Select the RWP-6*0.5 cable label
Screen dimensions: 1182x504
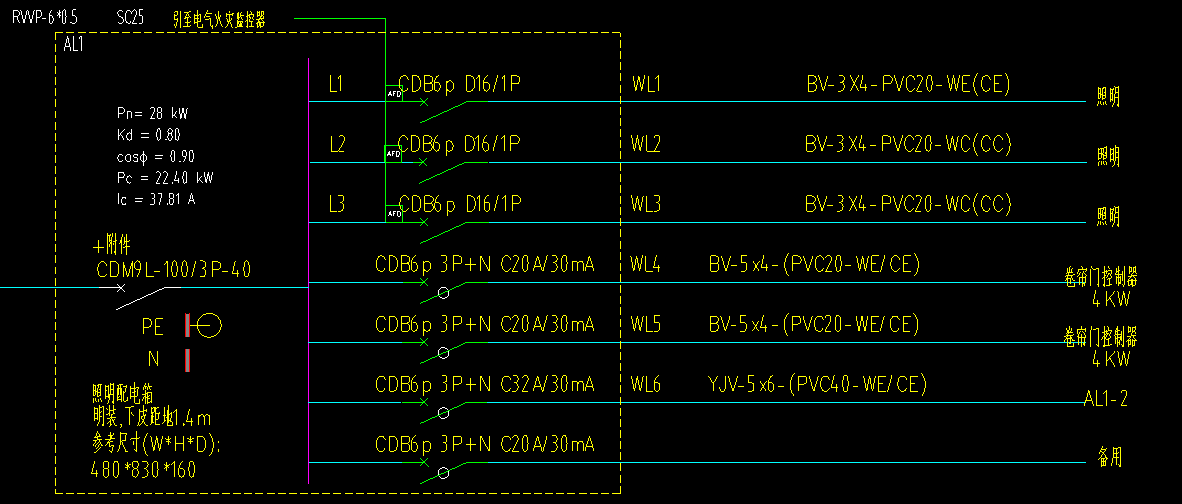(x=45, y=17)
